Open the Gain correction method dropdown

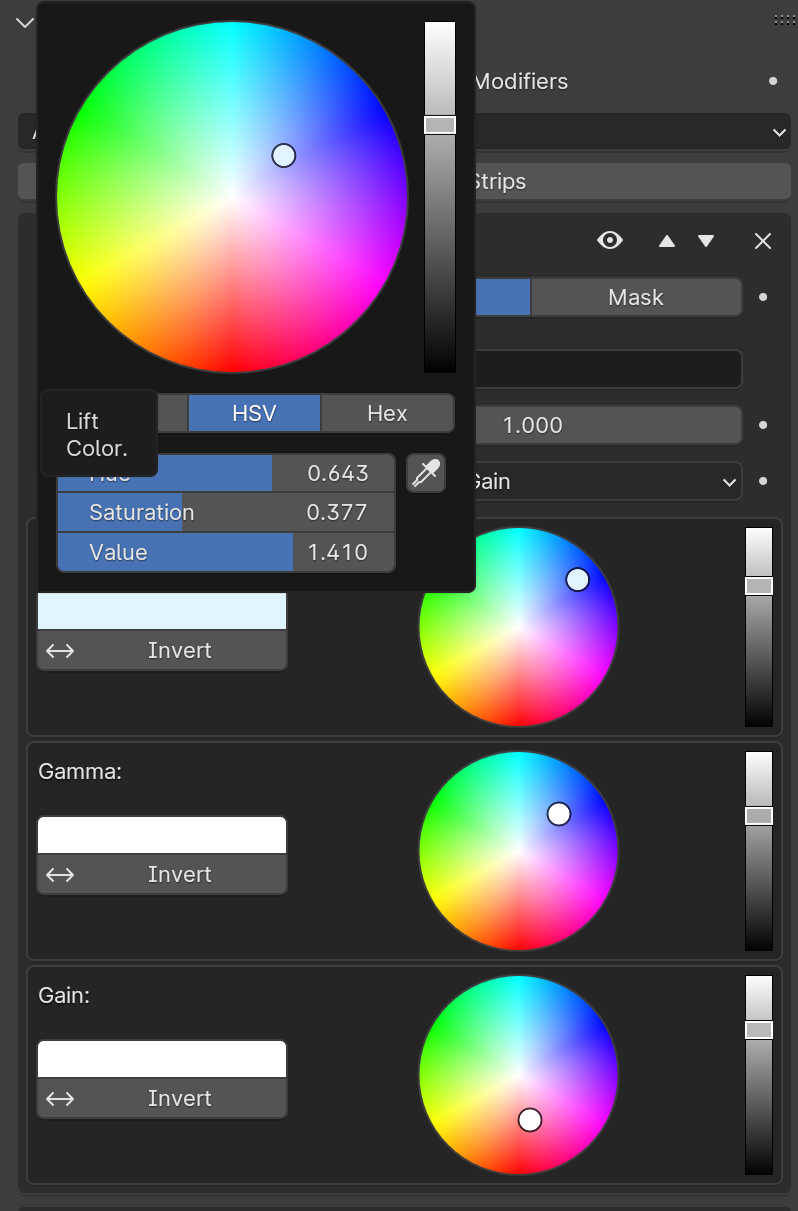point(607,481)
